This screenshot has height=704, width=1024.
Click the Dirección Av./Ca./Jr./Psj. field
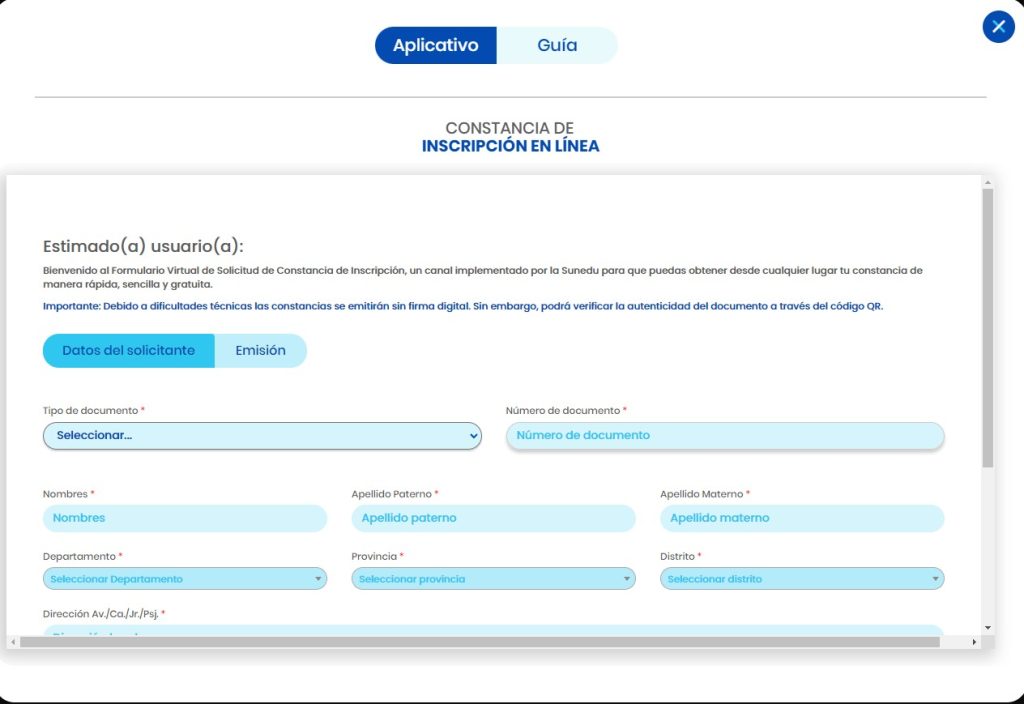point(493,631)
